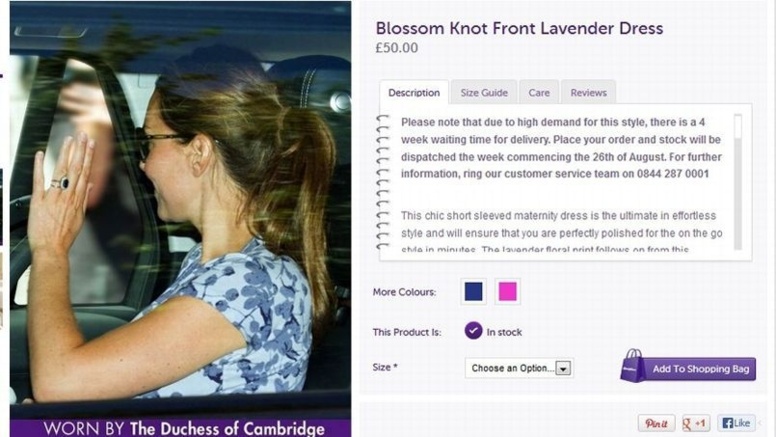
Task: Click the In stock checkmark icon
Action: click(473, 331)
